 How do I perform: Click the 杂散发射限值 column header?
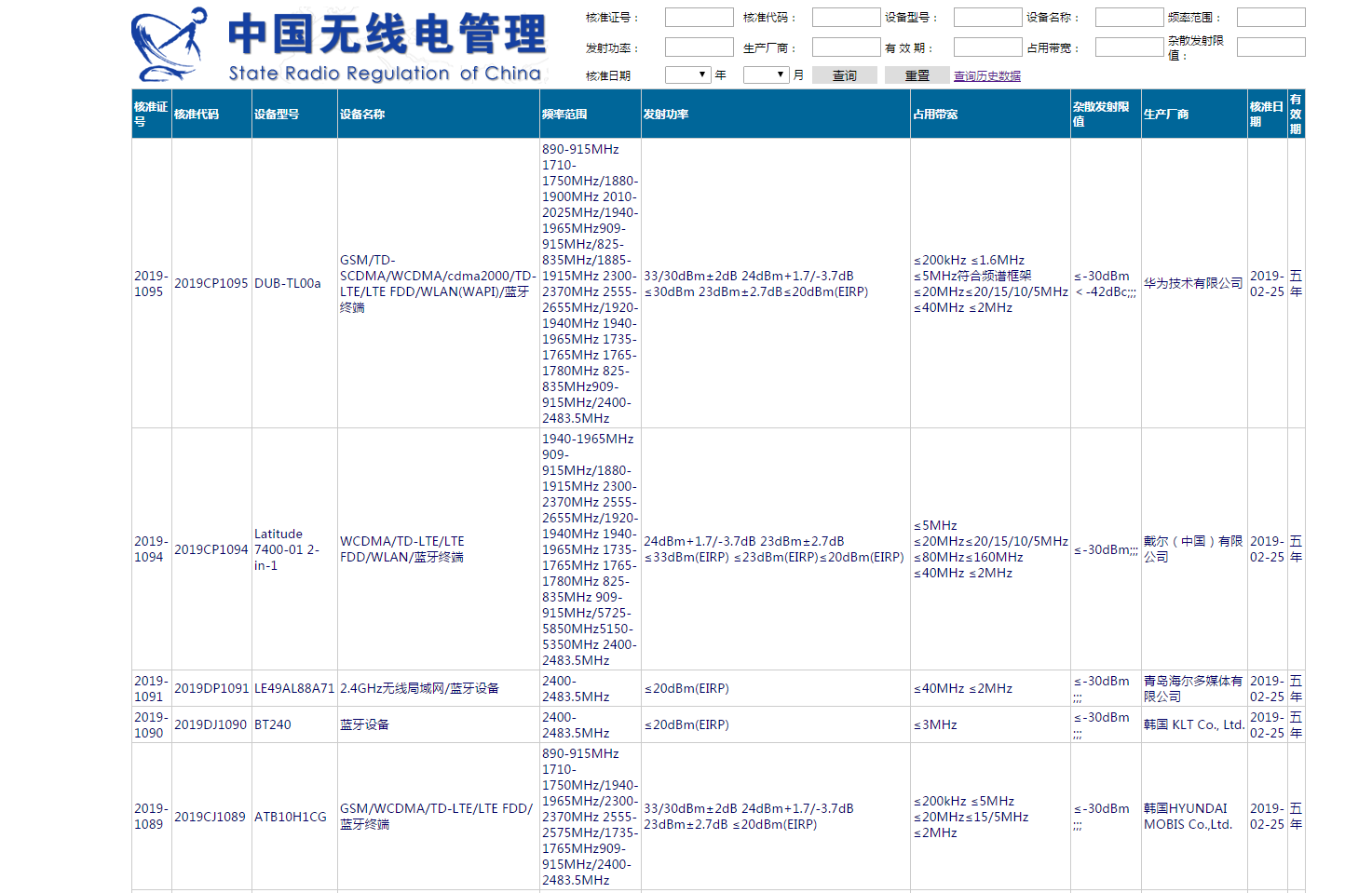(1107, 114)
